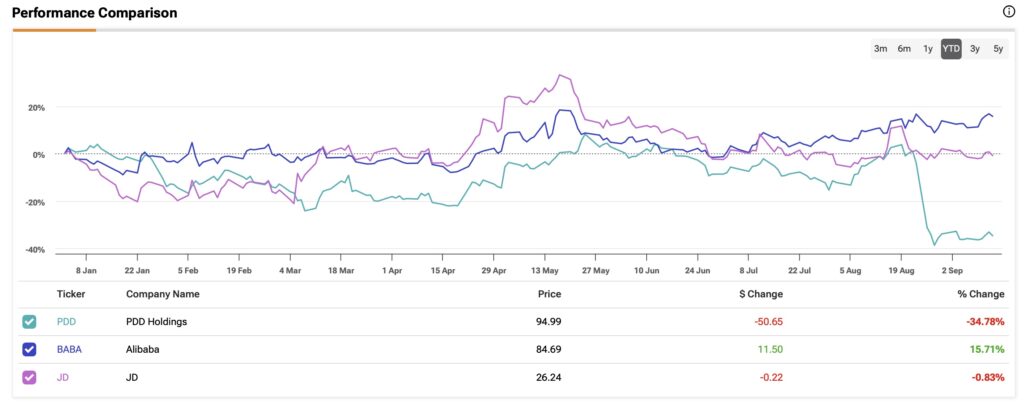
Task: Open the BABA ticker link
Action: [x=69, y=349]
